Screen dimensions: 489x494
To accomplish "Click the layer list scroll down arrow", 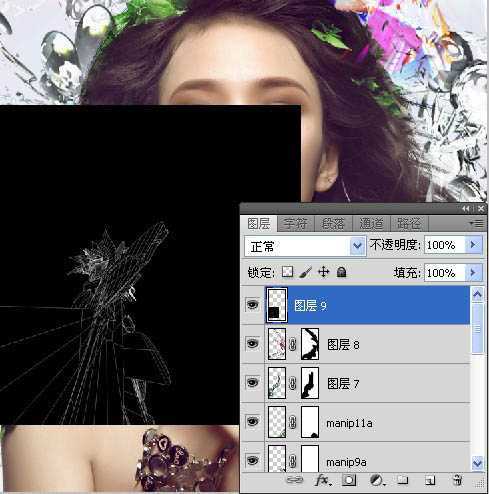I will (477, 463).
